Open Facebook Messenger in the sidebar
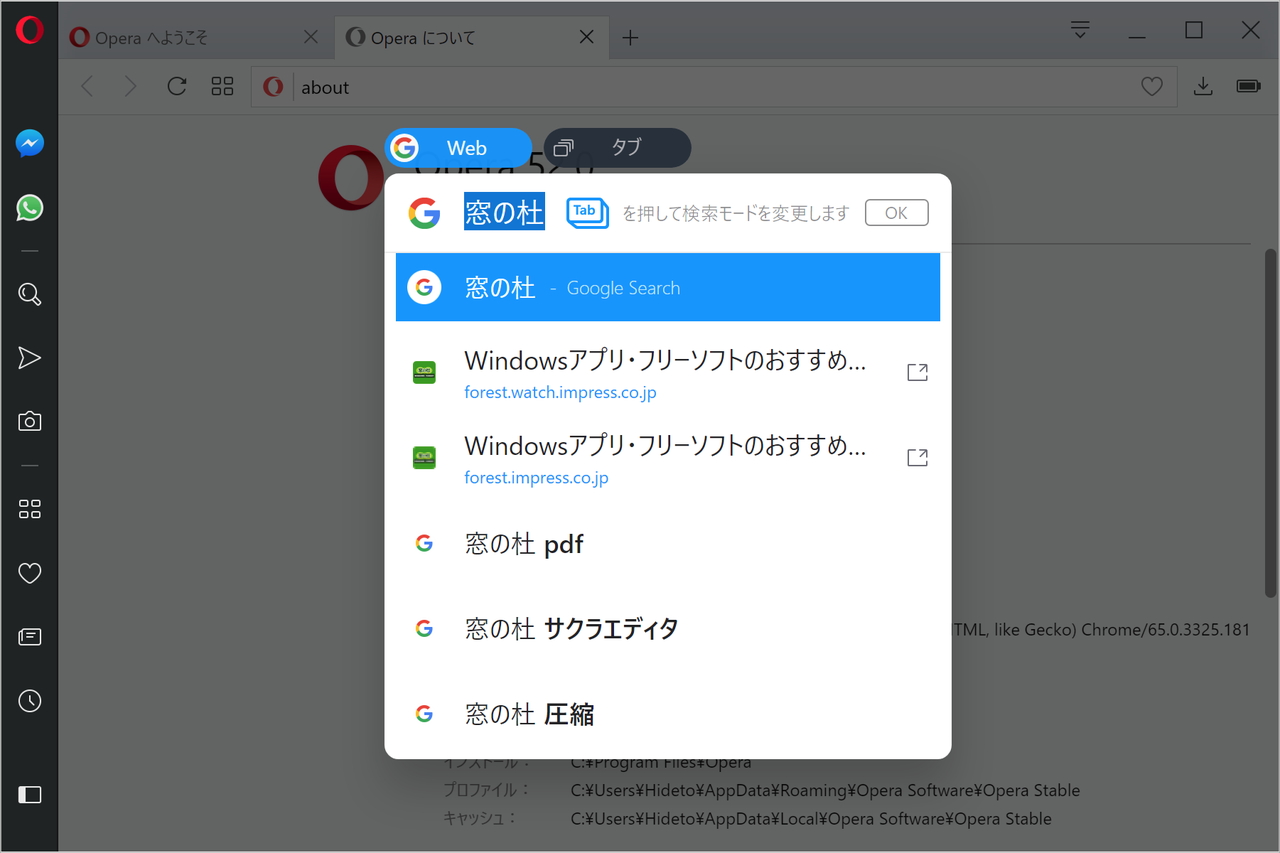Screen dimensions: 1280x853 click(x=29, y=144)
